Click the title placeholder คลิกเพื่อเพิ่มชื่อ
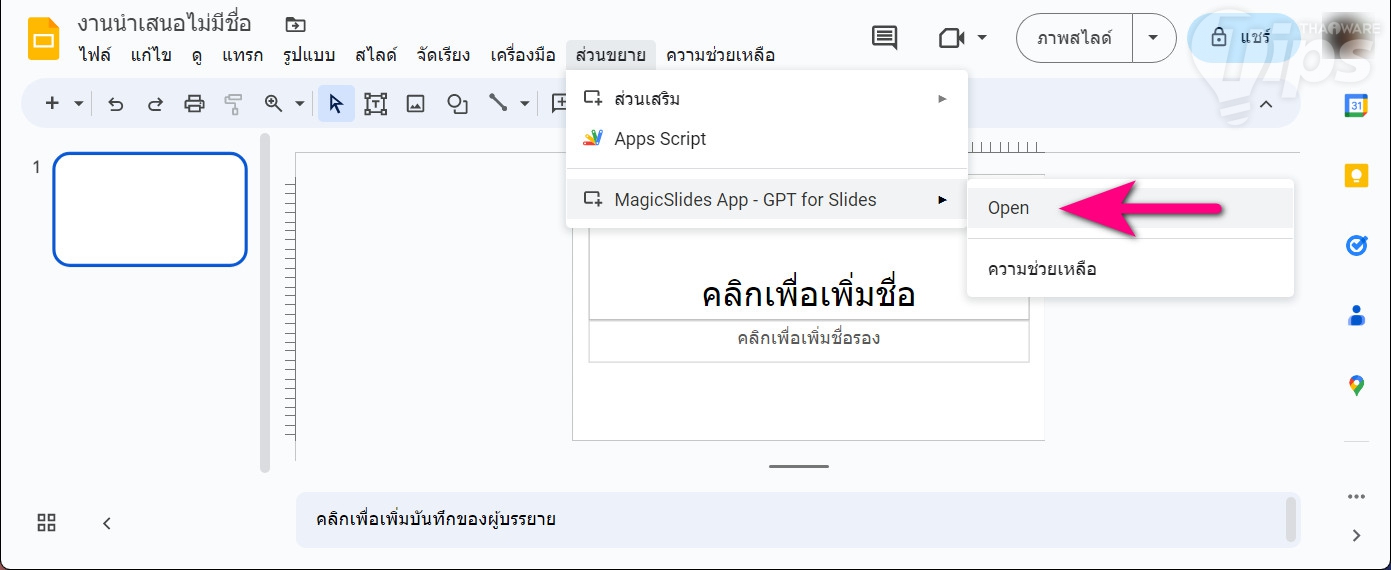 (809, 294)
